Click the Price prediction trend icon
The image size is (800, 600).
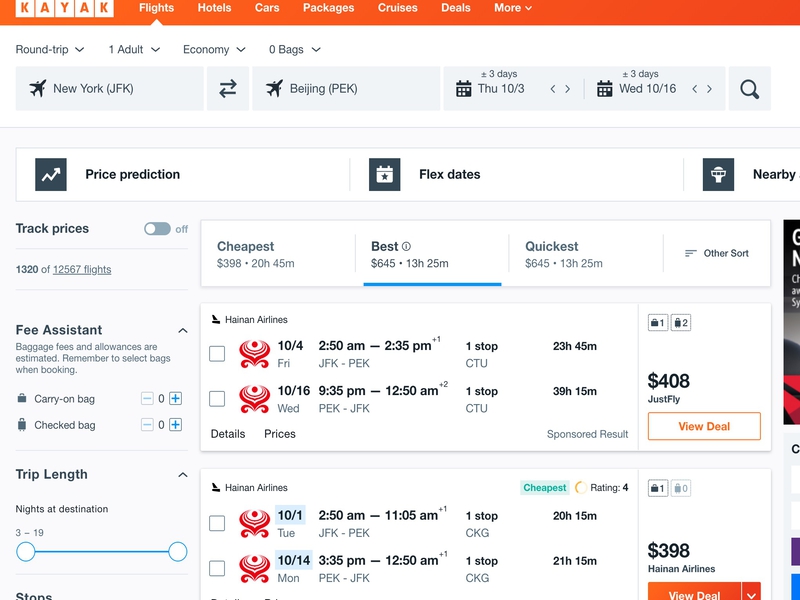(x=51, y=174)
